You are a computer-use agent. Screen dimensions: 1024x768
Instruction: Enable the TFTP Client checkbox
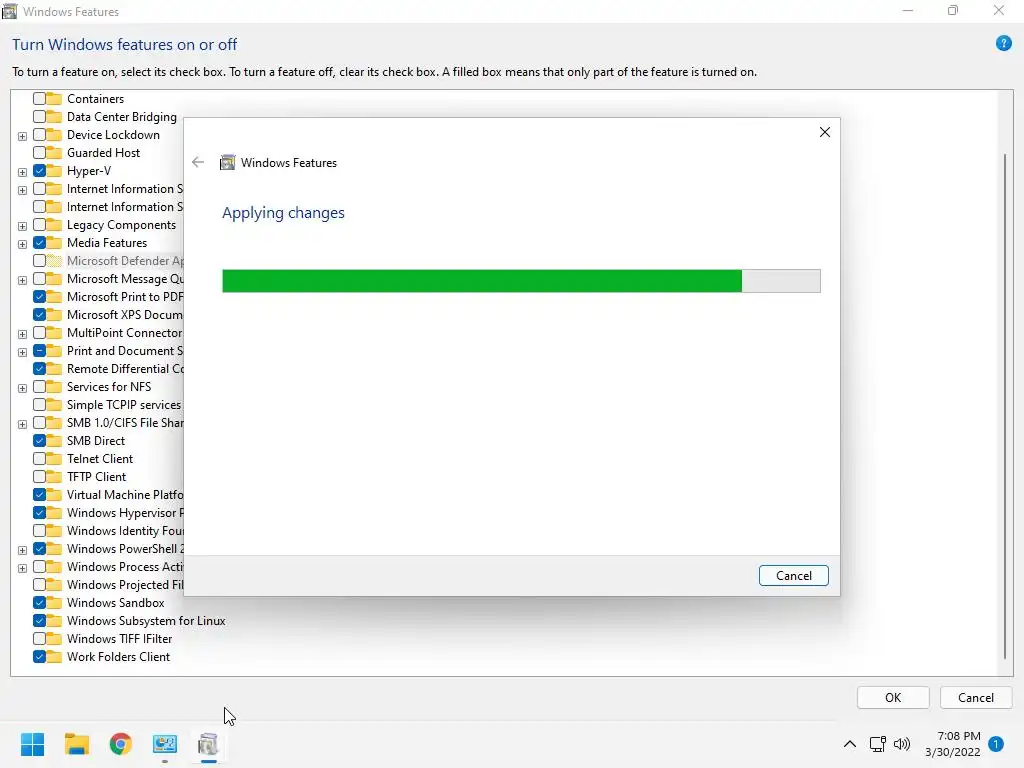tap(39, 477)
